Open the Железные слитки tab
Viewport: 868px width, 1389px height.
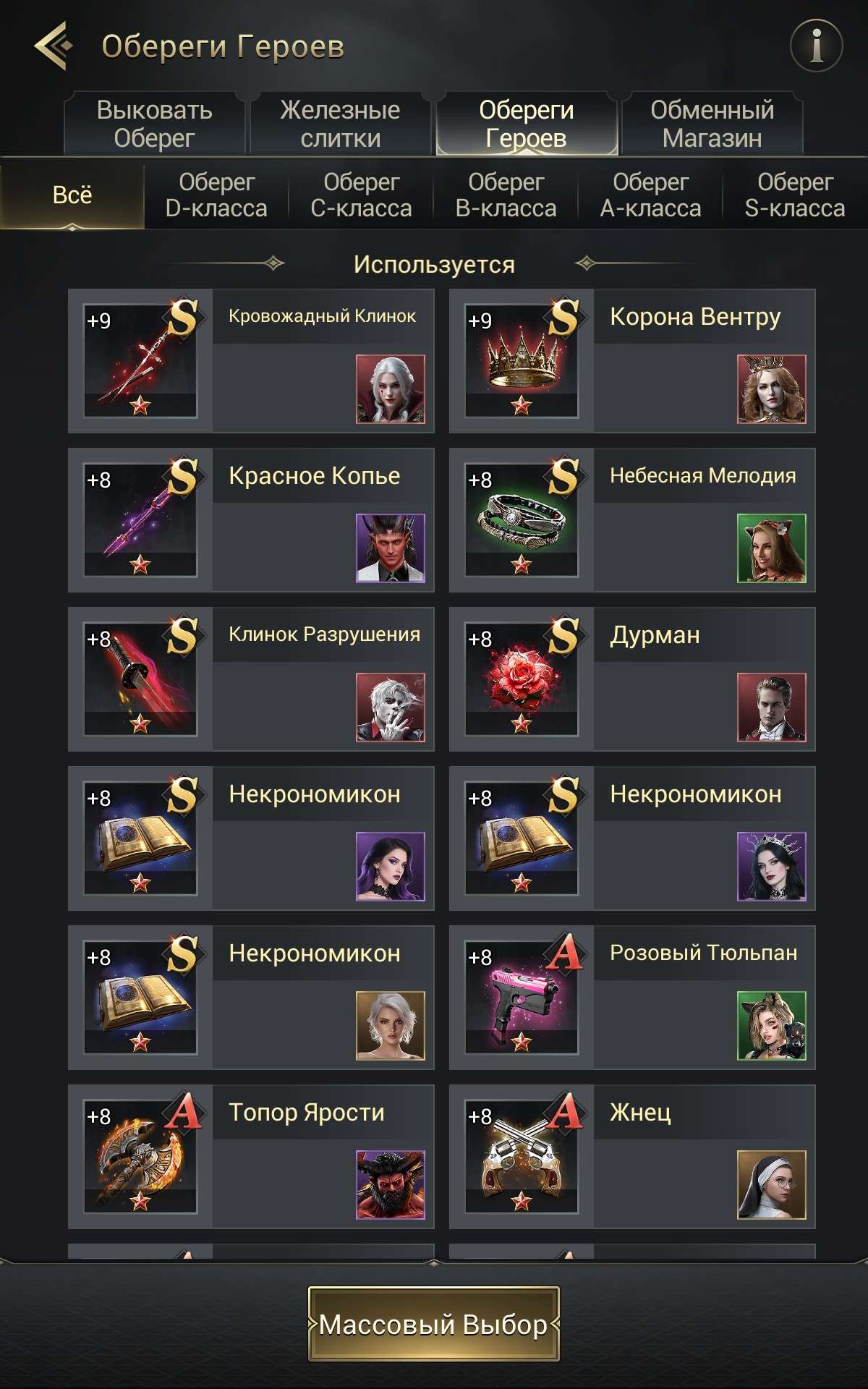(x=340, y=124)
